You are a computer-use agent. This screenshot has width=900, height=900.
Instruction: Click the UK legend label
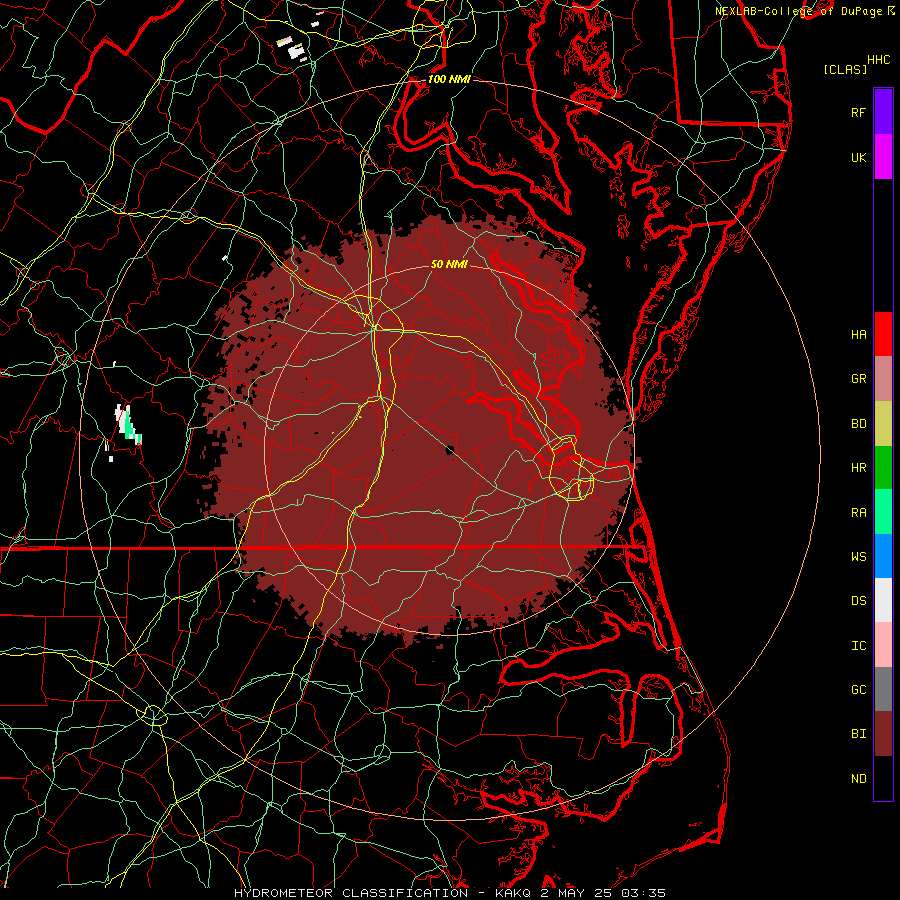point(858,157)
